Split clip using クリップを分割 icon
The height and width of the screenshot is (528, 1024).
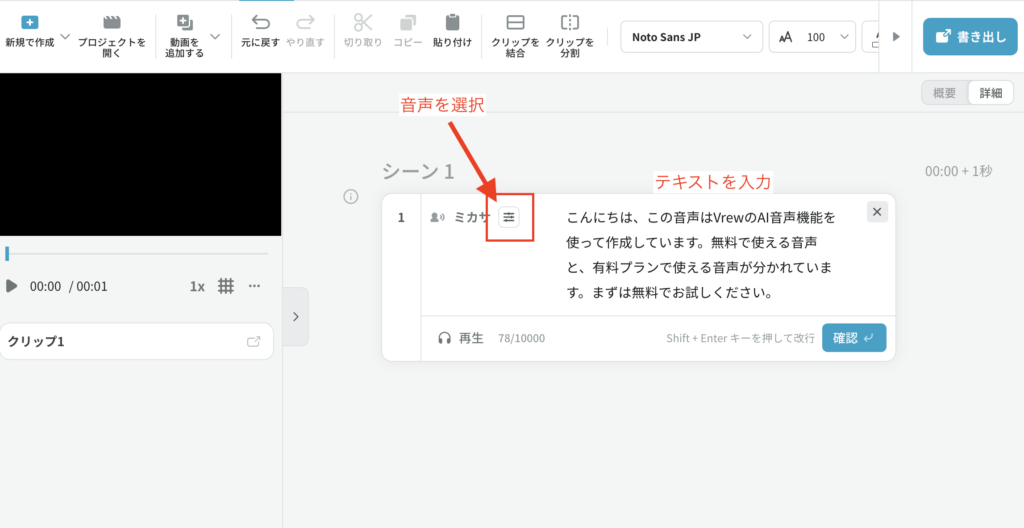coord(569,22)
